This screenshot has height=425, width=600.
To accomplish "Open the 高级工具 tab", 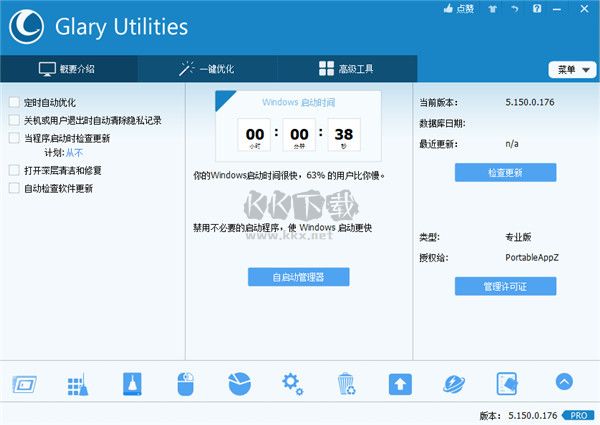I will click(x=346, y=69).
